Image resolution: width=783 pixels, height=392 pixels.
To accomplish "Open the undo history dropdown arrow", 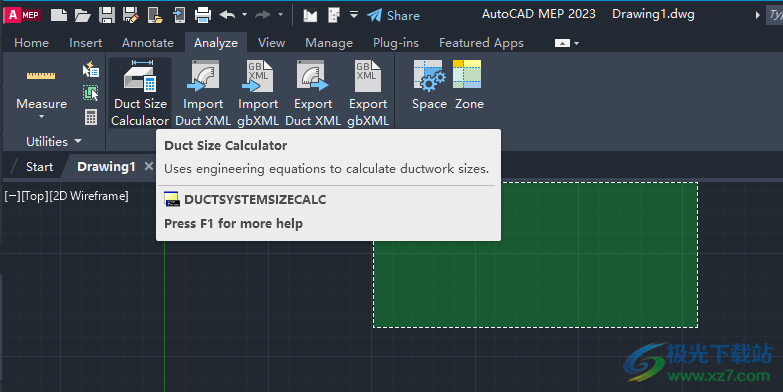I will coord(244,15).
